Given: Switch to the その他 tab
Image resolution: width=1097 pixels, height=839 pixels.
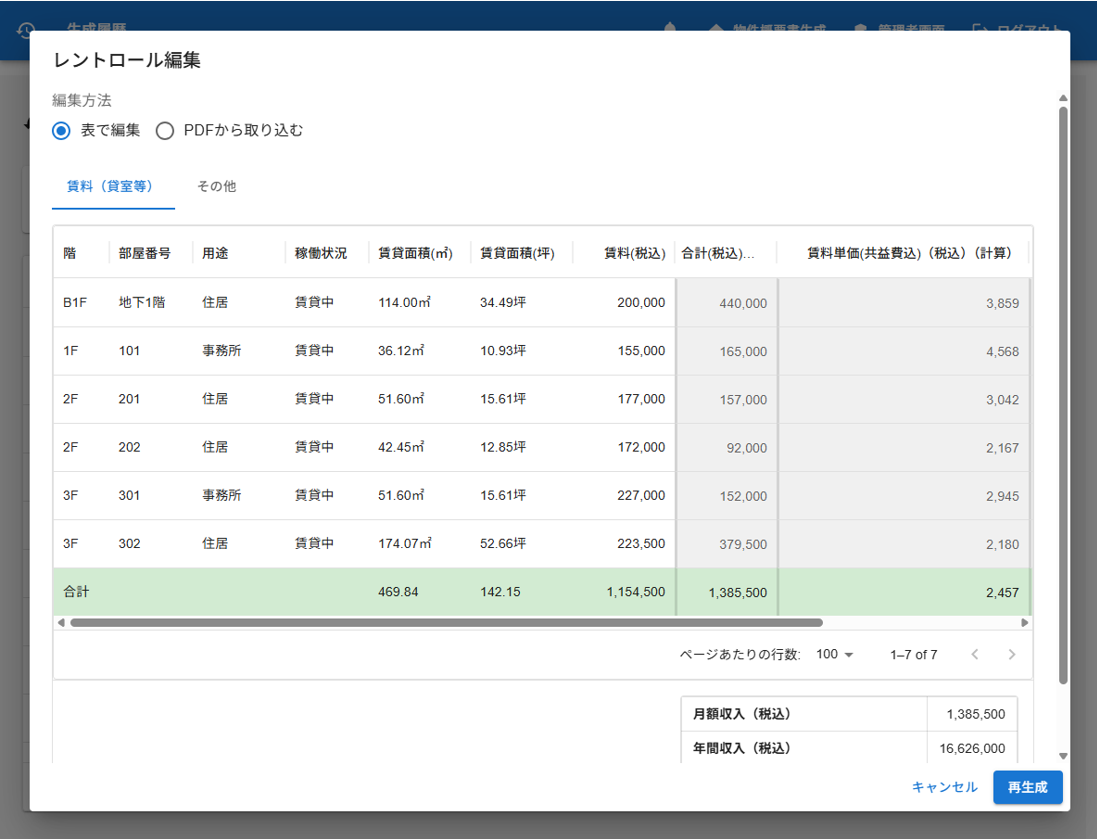Looking at the screenshot, I should [x=217, y=187].
